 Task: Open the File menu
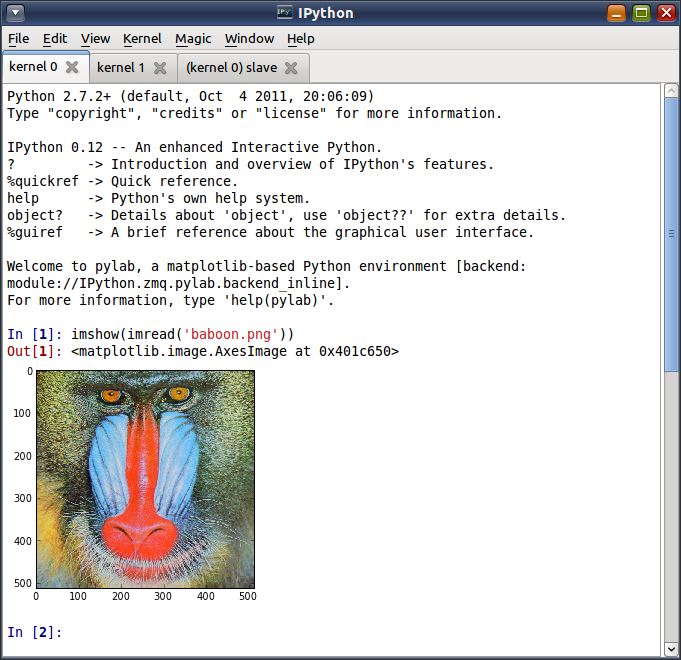[18, 38]
